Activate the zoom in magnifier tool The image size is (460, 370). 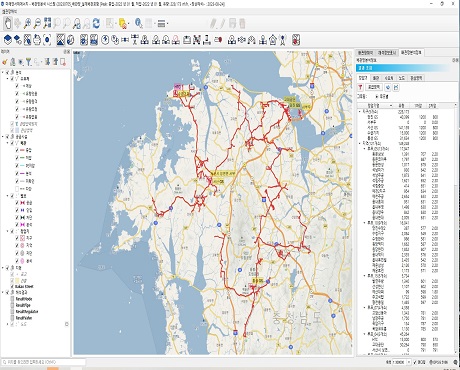click(27, 23)
